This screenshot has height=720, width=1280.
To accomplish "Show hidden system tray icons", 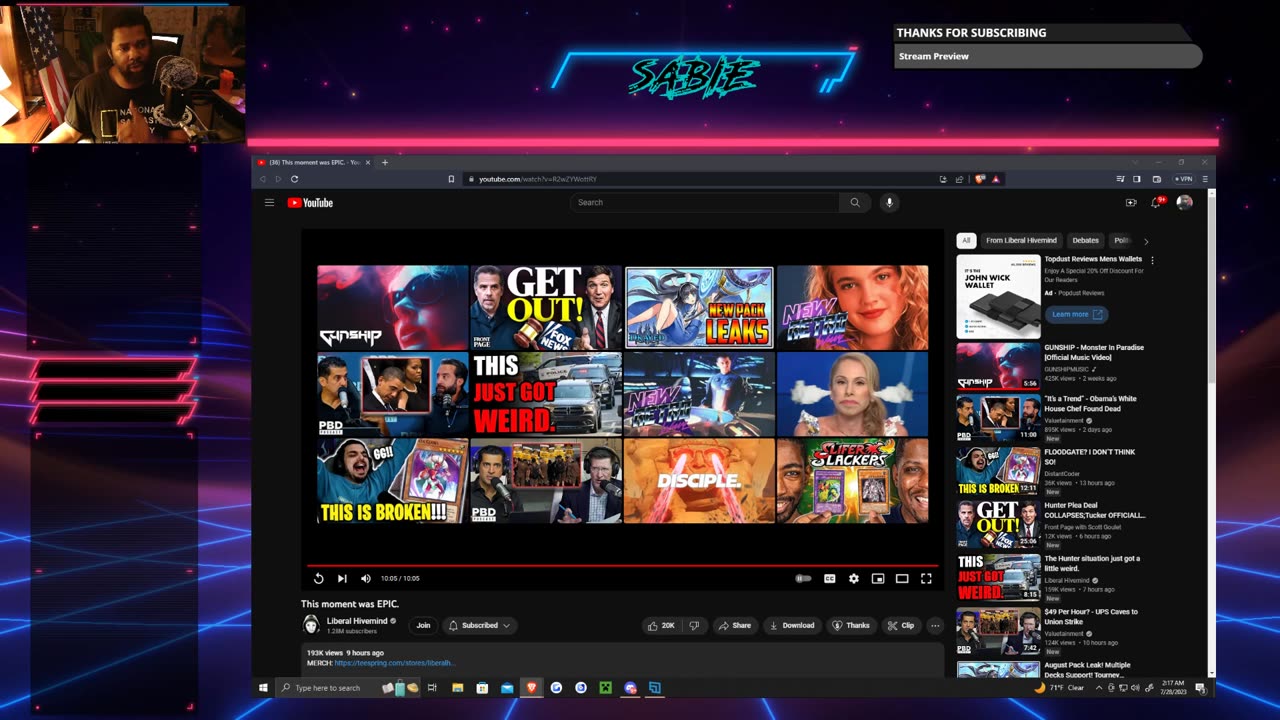I will [x=1100, y=688].
